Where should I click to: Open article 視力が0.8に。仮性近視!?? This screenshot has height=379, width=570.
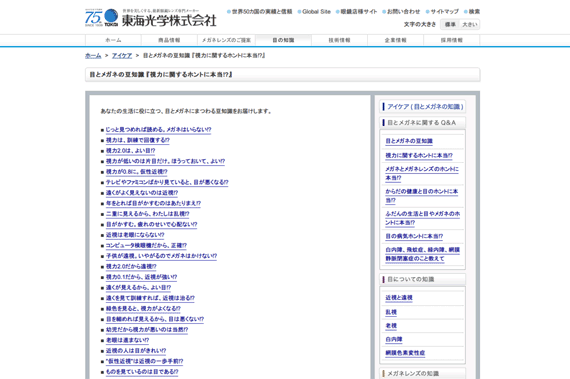point(137,172)
